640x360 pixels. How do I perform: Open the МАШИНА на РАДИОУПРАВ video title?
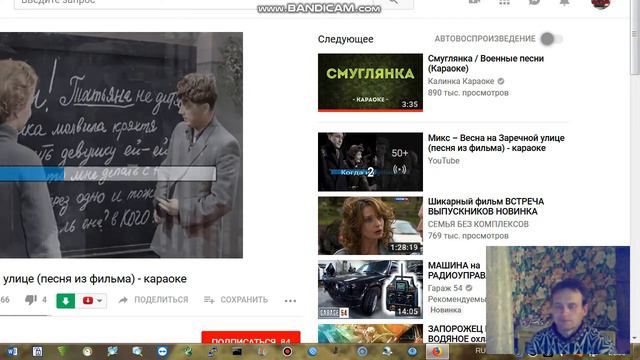coord(456,270)
